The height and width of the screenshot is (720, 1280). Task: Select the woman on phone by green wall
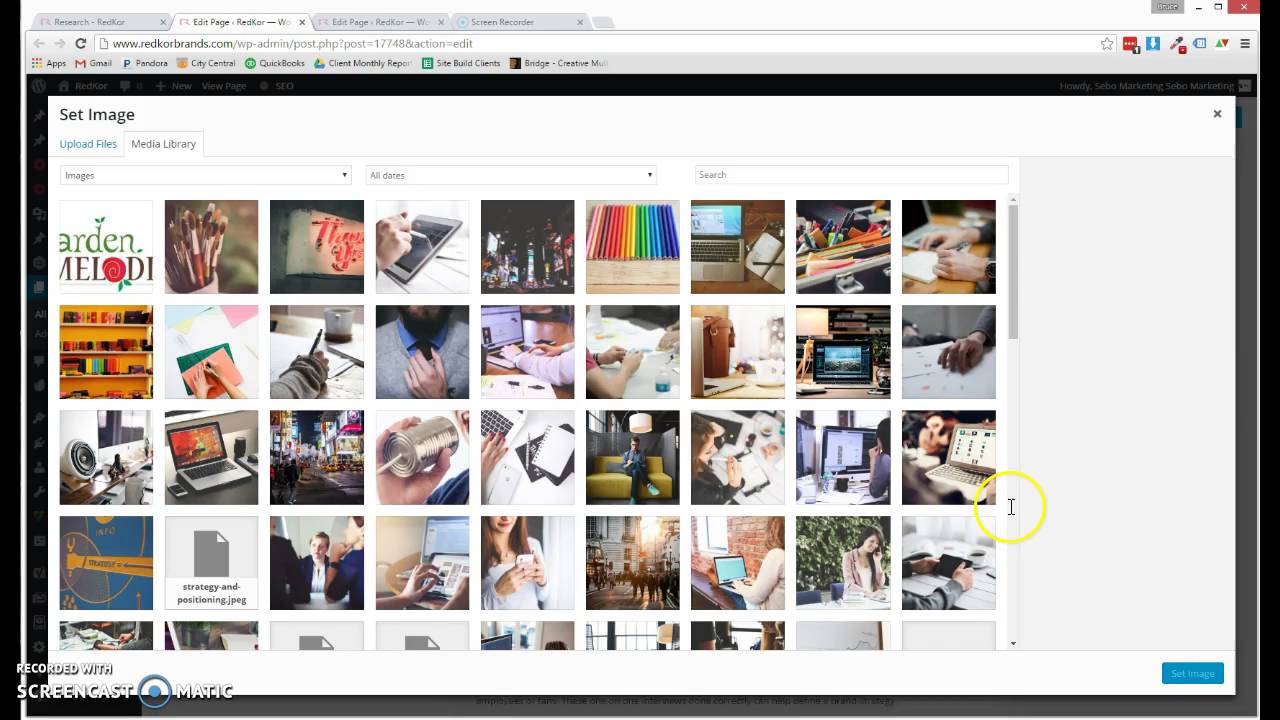(x=843, y=563)
